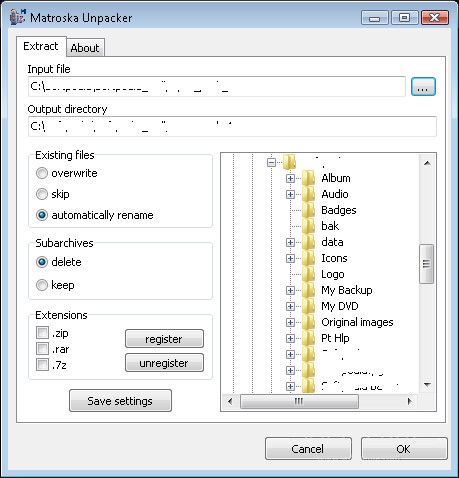This screenshot has width=459, height=478.
Task: Click the Badges folder icon
Action: click(x=308, y=210)
